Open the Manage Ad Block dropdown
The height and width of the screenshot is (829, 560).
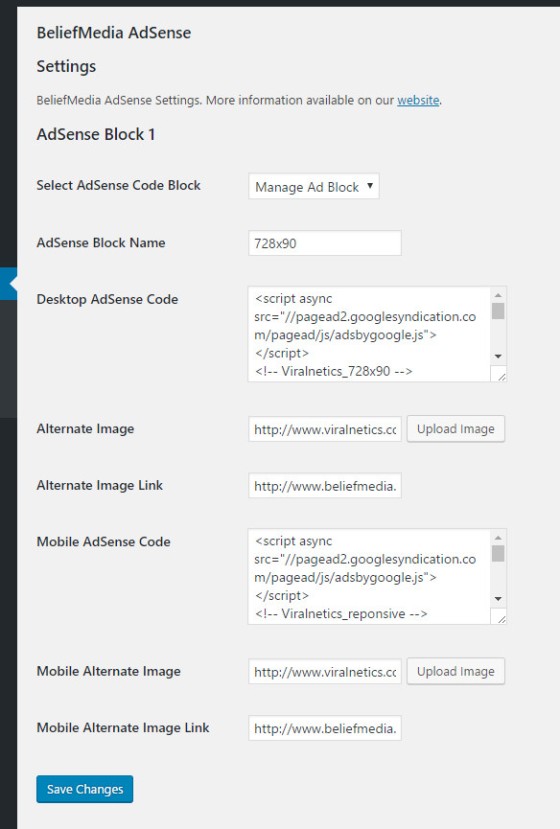[314, 187]
